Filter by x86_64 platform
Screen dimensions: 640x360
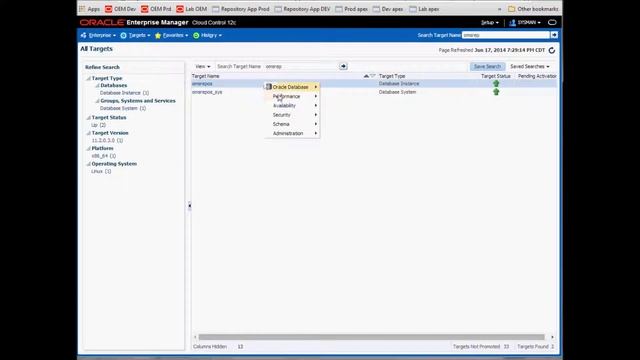[103, 156]
